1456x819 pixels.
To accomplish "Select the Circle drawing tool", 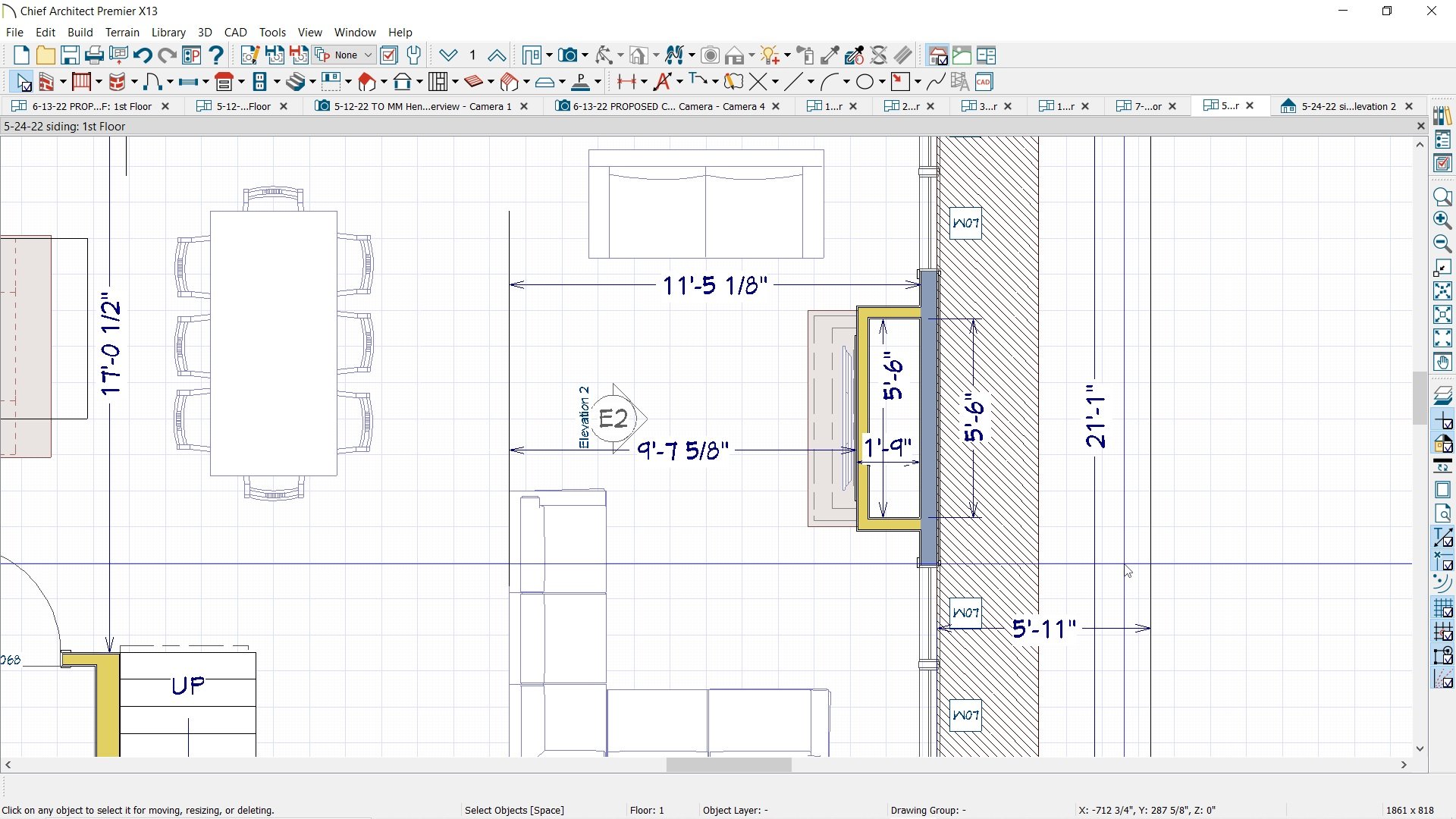I will pyautogui.click(x=865, y=82).
